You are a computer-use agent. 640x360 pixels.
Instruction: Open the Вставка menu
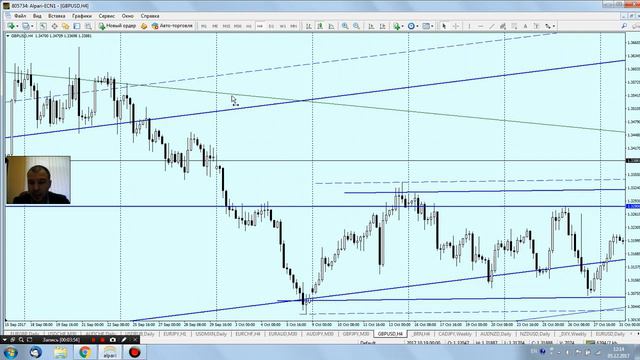56,16
